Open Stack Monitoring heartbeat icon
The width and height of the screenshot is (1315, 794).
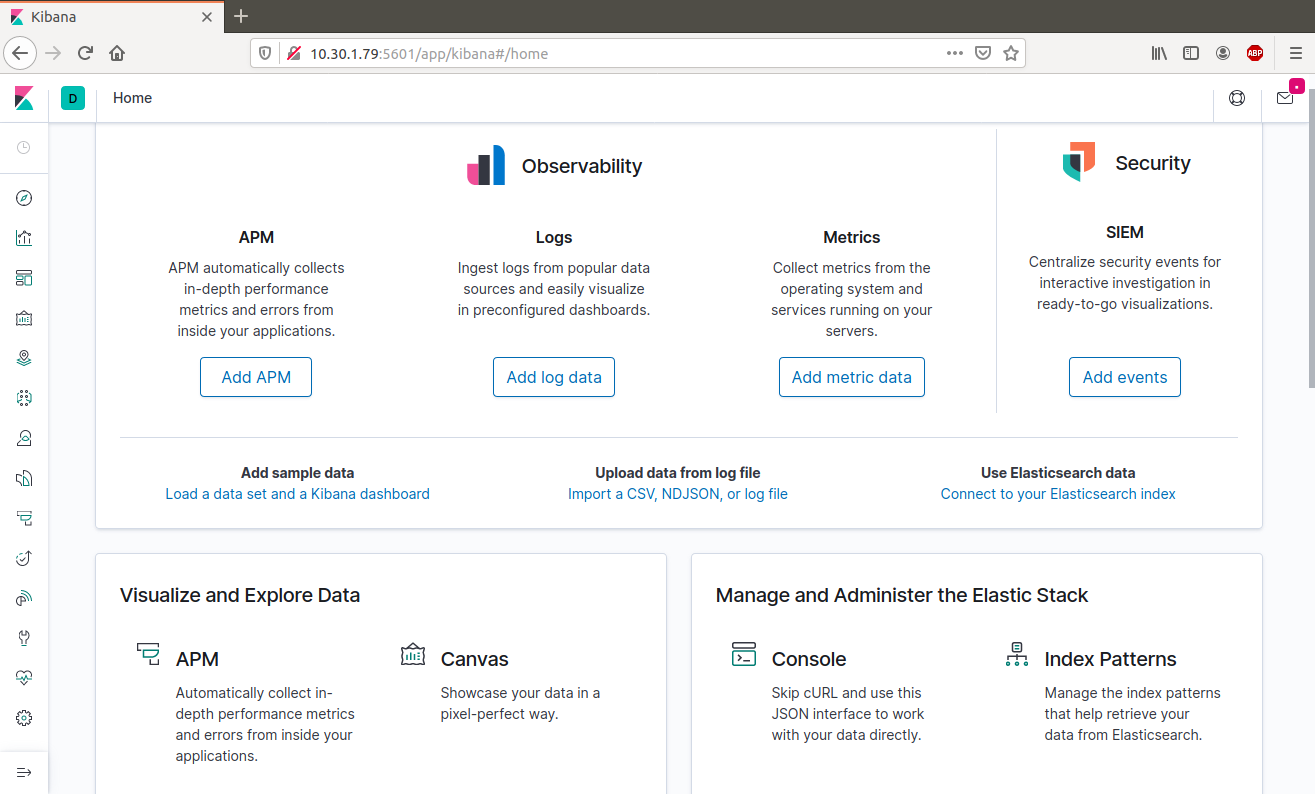(24, 678)
